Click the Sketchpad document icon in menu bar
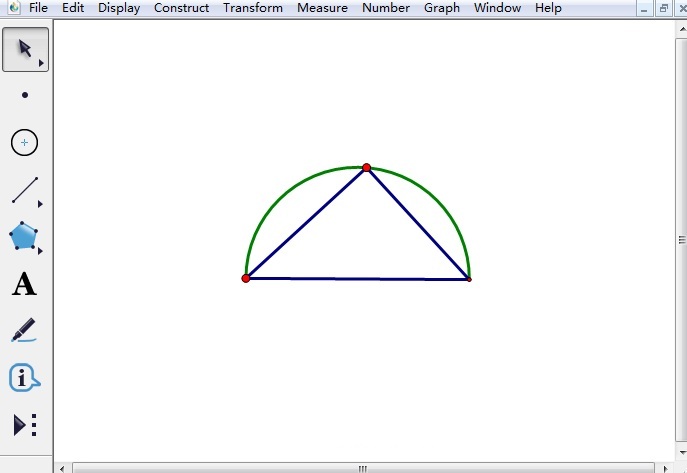Viewport: 687px width, 473px height. click(14, 7)
